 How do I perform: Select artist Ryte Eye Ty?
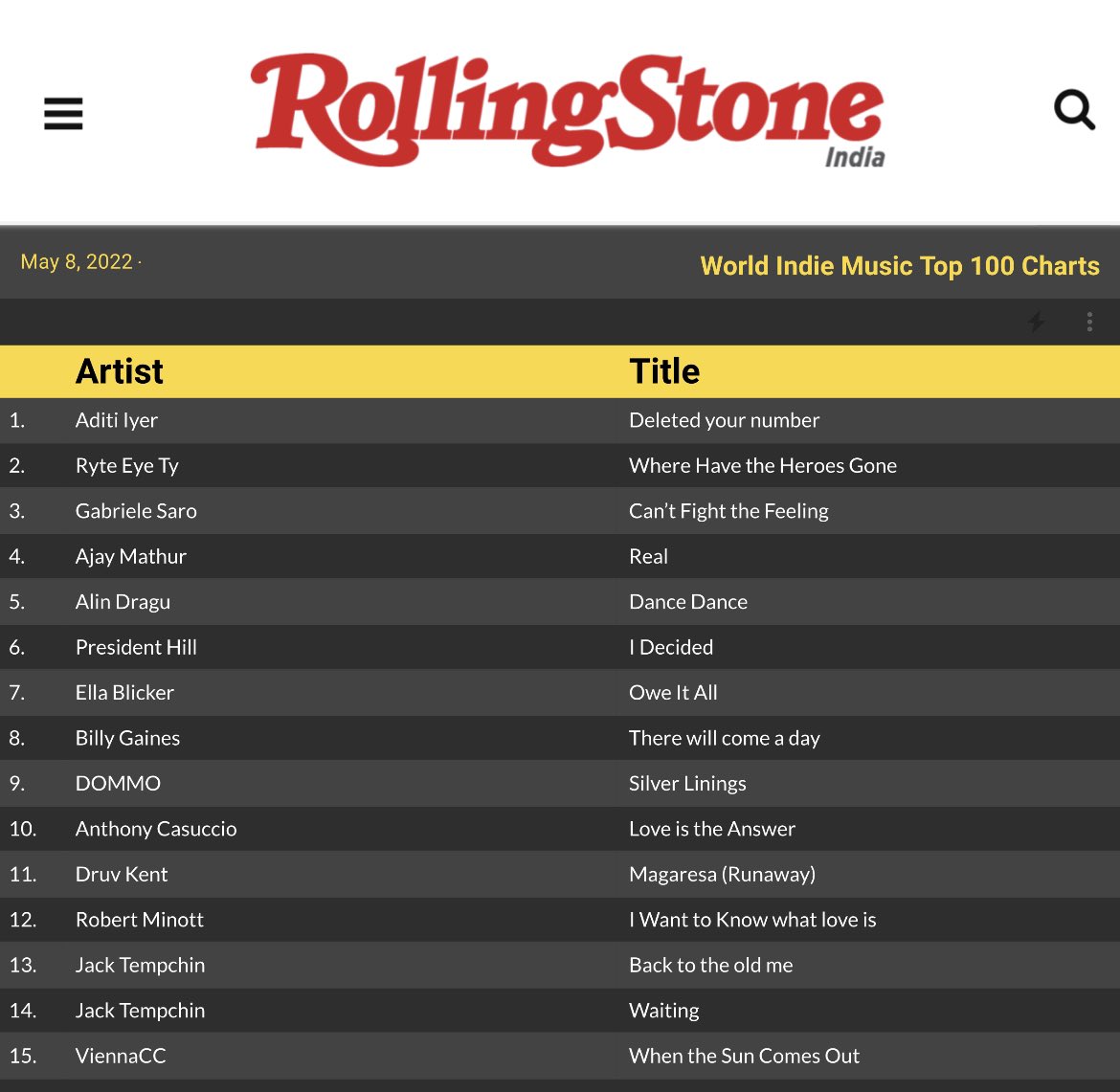point(127,466)
